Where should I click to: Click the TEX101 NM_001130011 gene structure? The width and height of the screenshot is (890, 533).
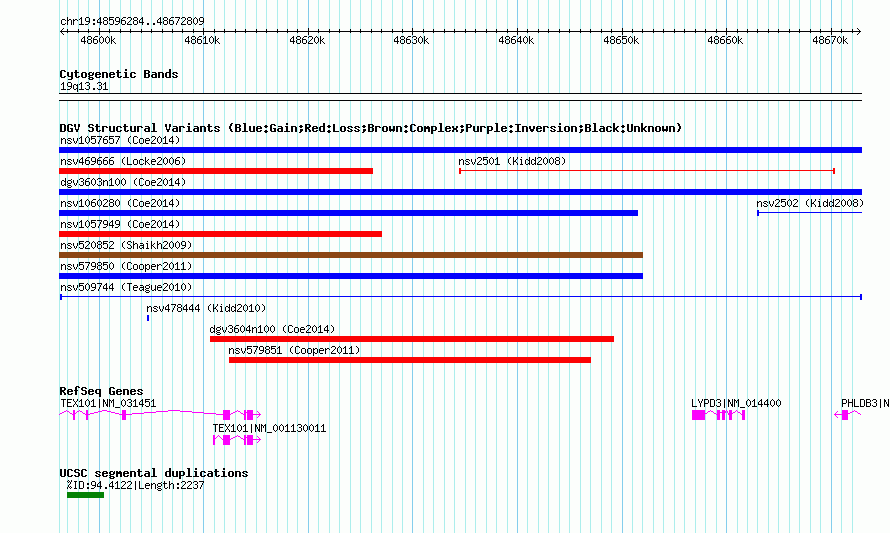pos(237,440)
